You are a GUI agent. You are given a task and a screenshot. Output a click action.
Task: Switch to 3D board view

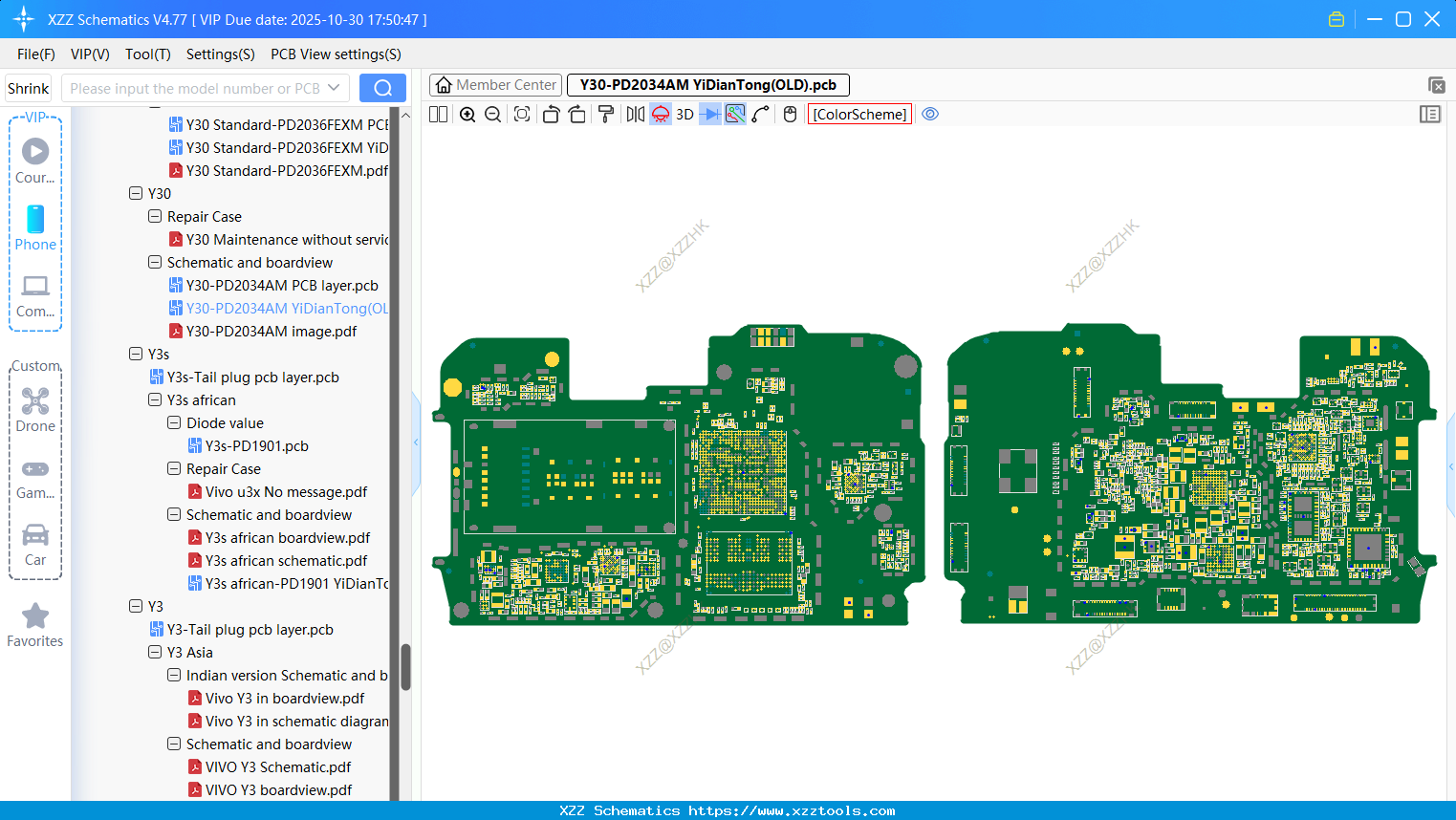click(683, 114)
